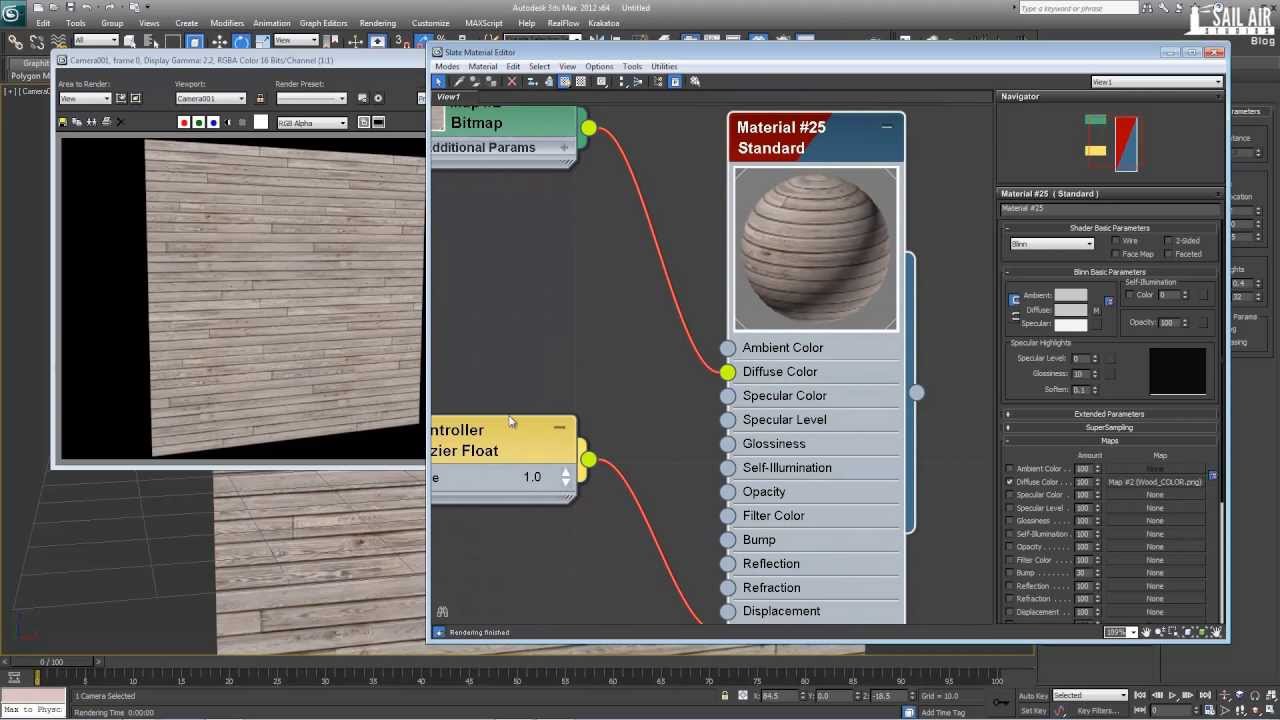Toggle the red channel button
This screenshot has height=720, width=1280.
point(184,122)
